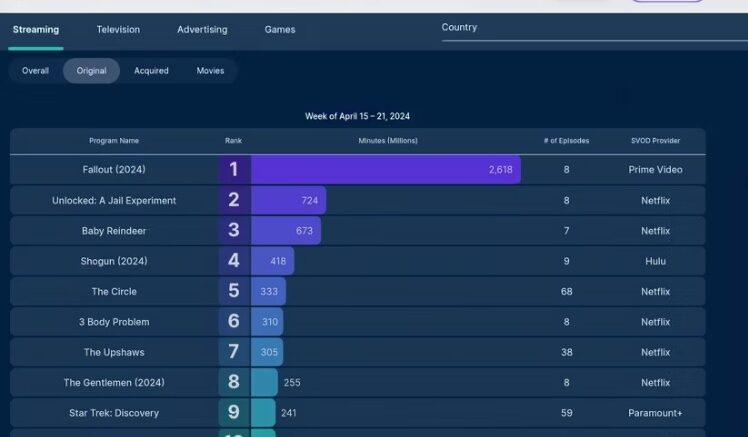Select the Games tab

coord(280,30)
